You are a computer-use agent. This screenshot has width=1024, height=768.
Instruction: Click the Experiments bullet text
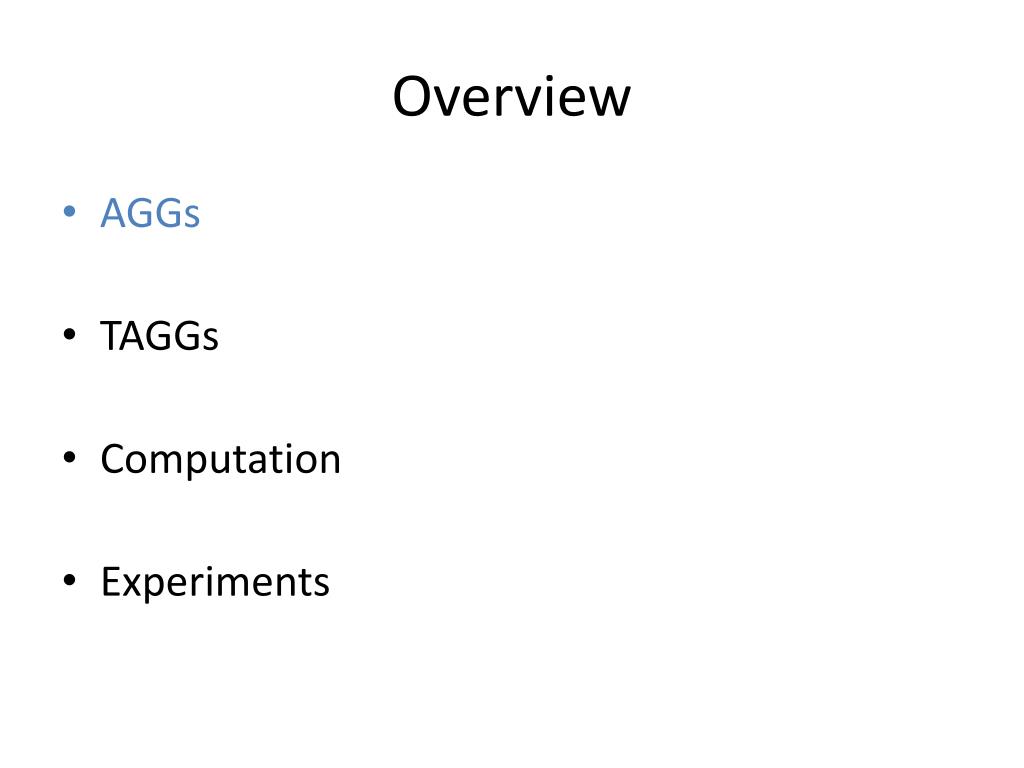[x=215, y=583]
